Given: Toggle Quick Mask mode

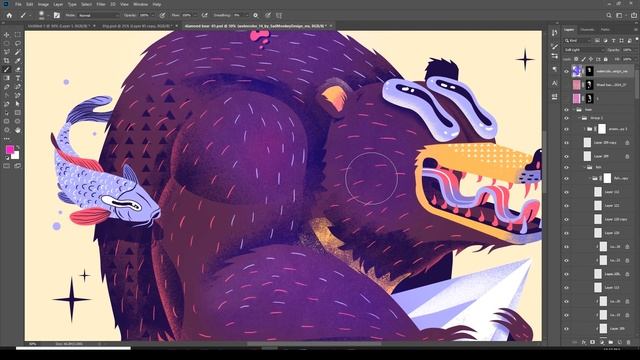Looking at the screenshot, I should 7,166.
